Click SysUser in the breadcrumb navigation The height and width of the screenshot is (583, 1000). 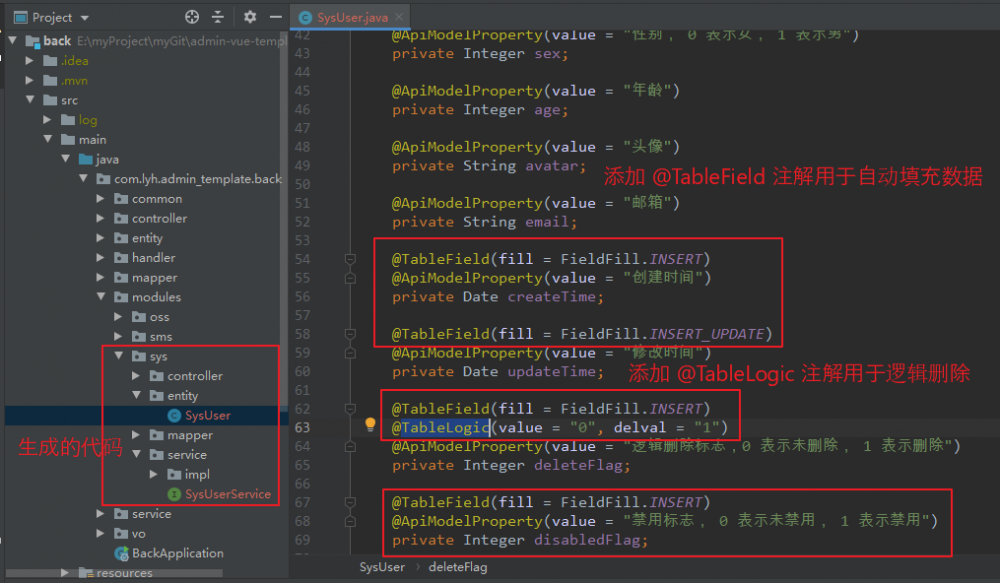[x=382, y=567]
